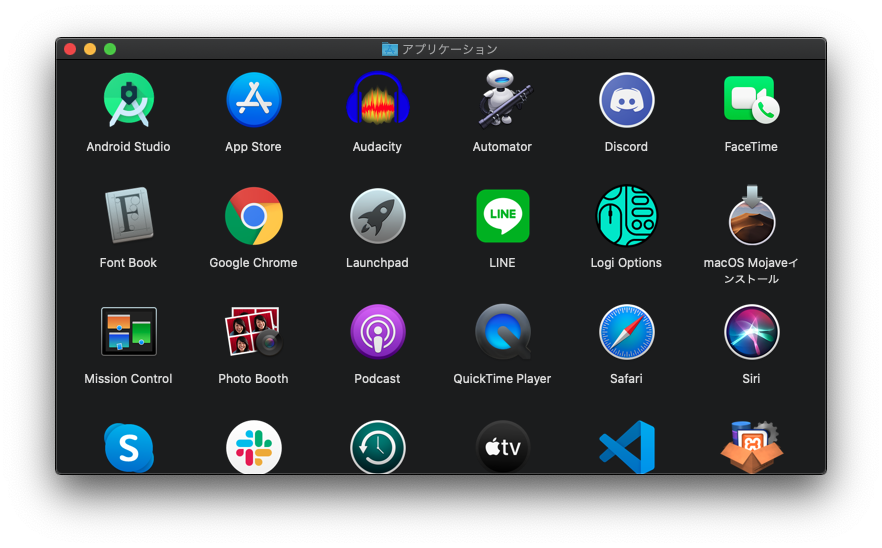This screenshot has width=882, height=548.
Task: Minimize the window with yellow button
Action: [x=90, y=49]
